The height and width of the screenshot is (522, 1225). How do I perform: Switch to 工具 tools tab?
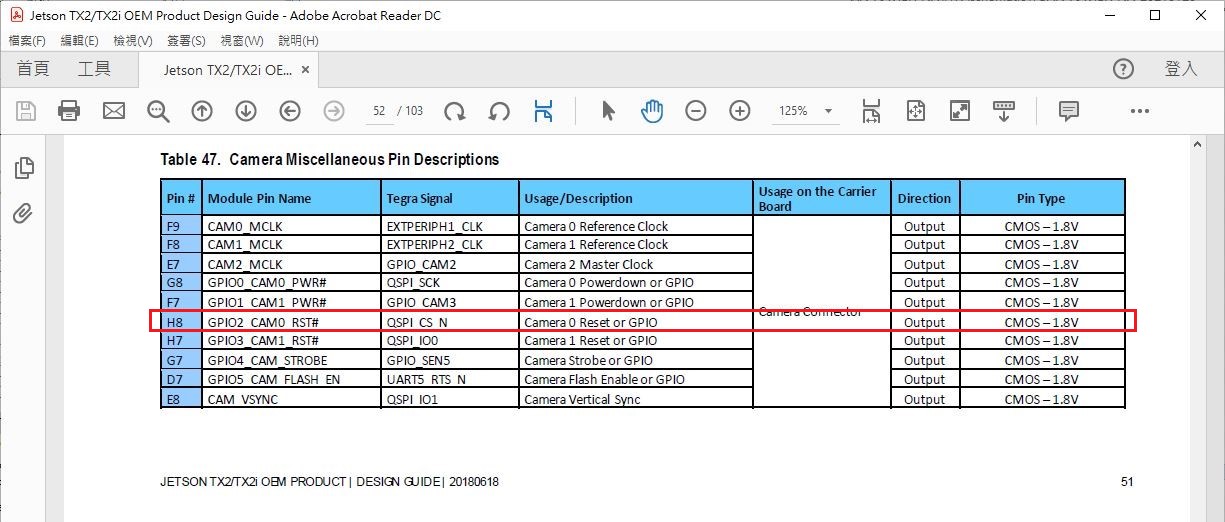94,69
